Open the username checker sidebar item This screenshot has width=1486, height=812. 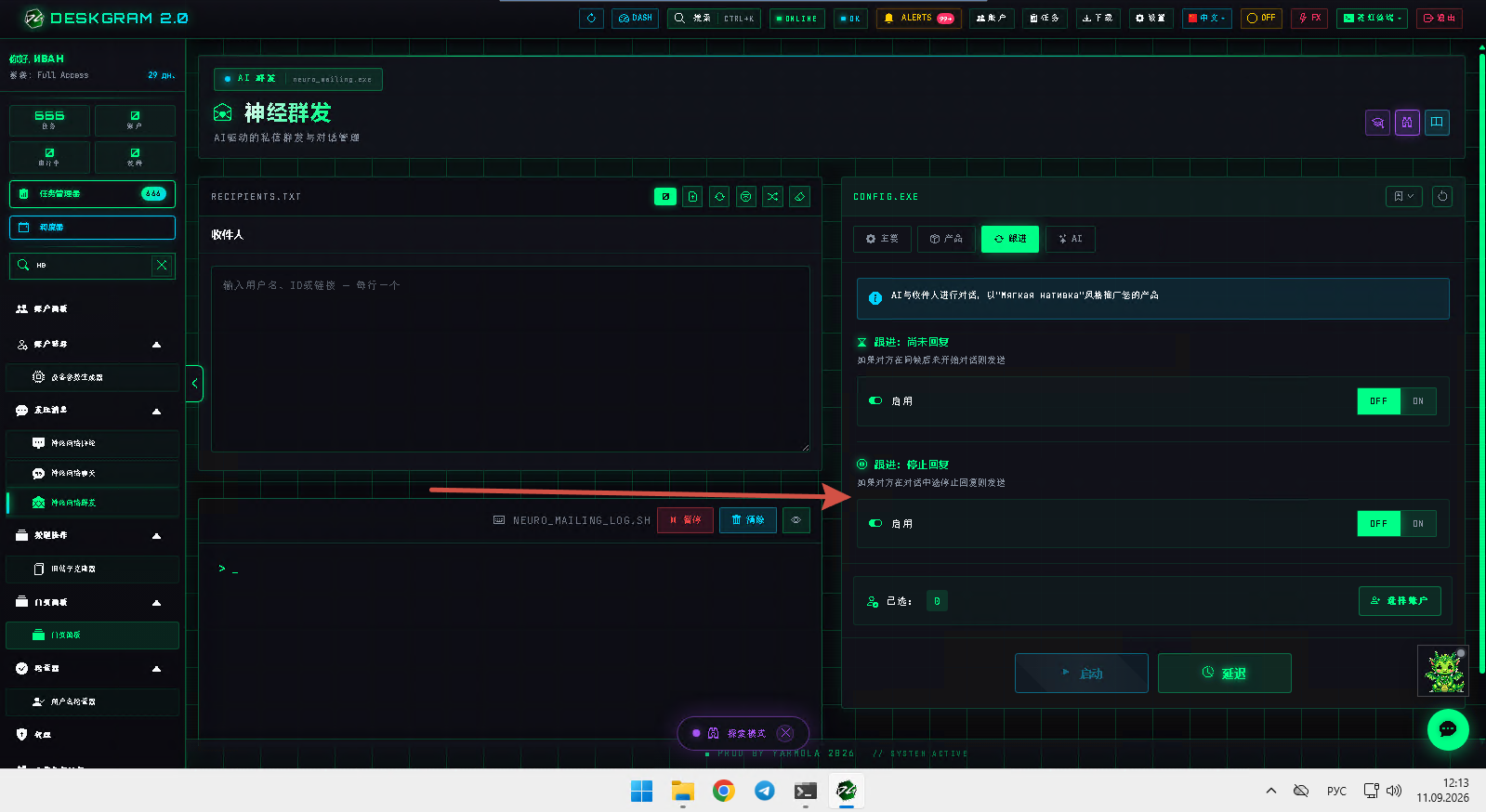92,701
